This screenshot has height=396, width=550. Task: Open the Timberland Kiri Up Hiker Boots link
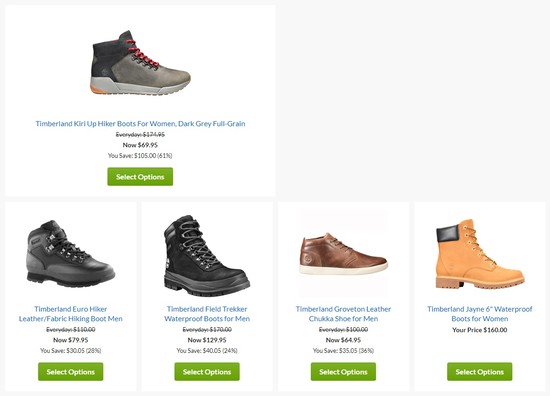[140, 123]
